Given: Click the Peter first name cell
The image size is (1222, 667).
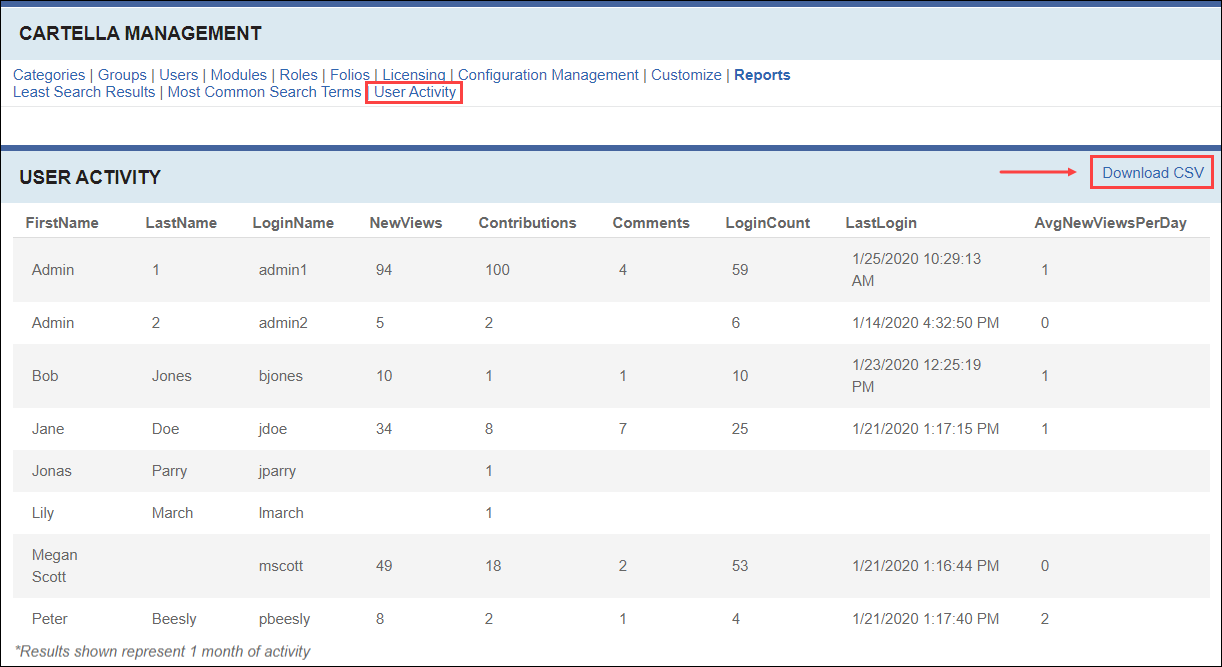Looking at the screenshot, I should tap(50, 619).
